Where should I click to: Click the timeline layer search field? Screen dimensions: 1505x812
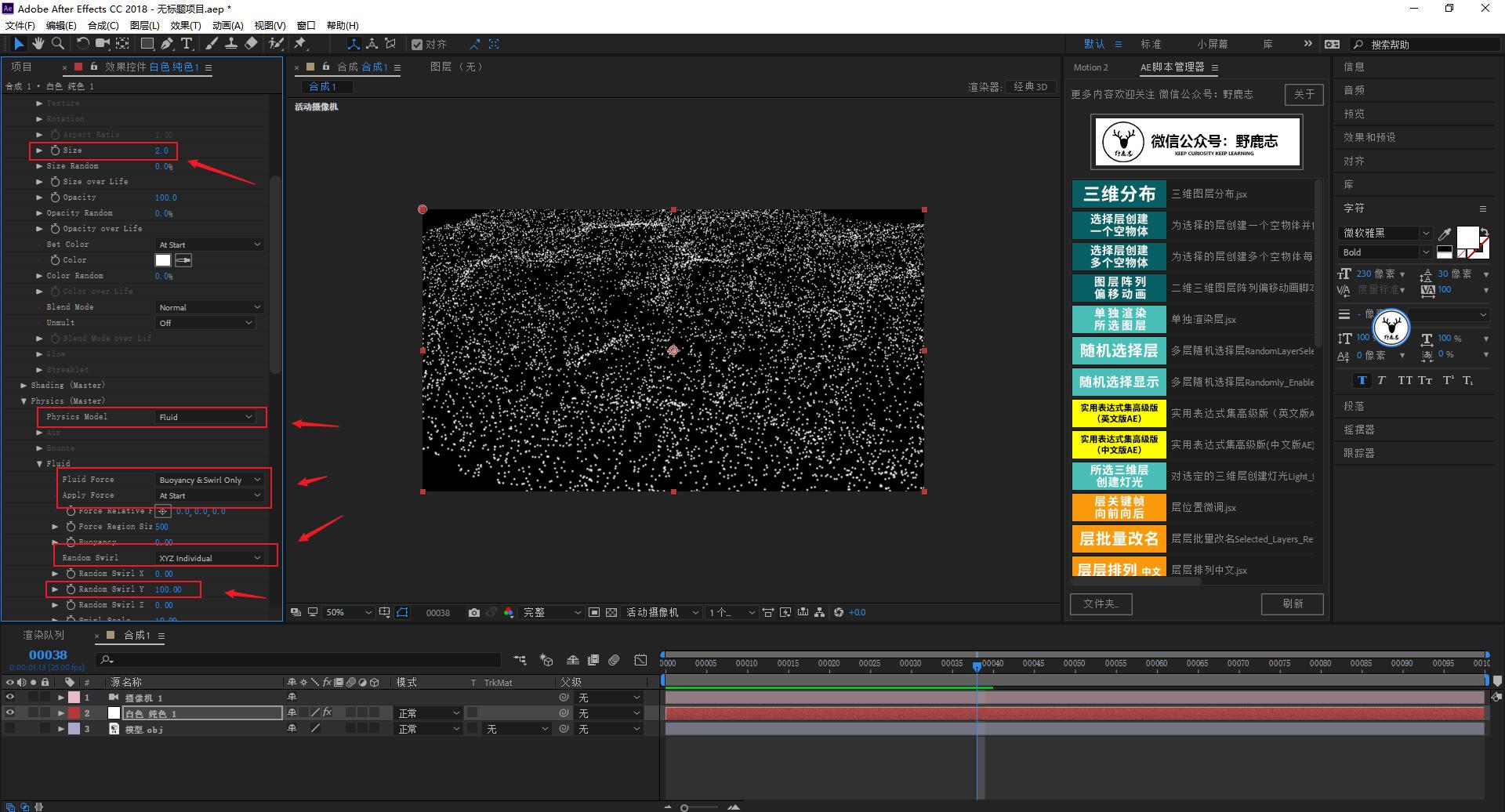tap(298, 660)
